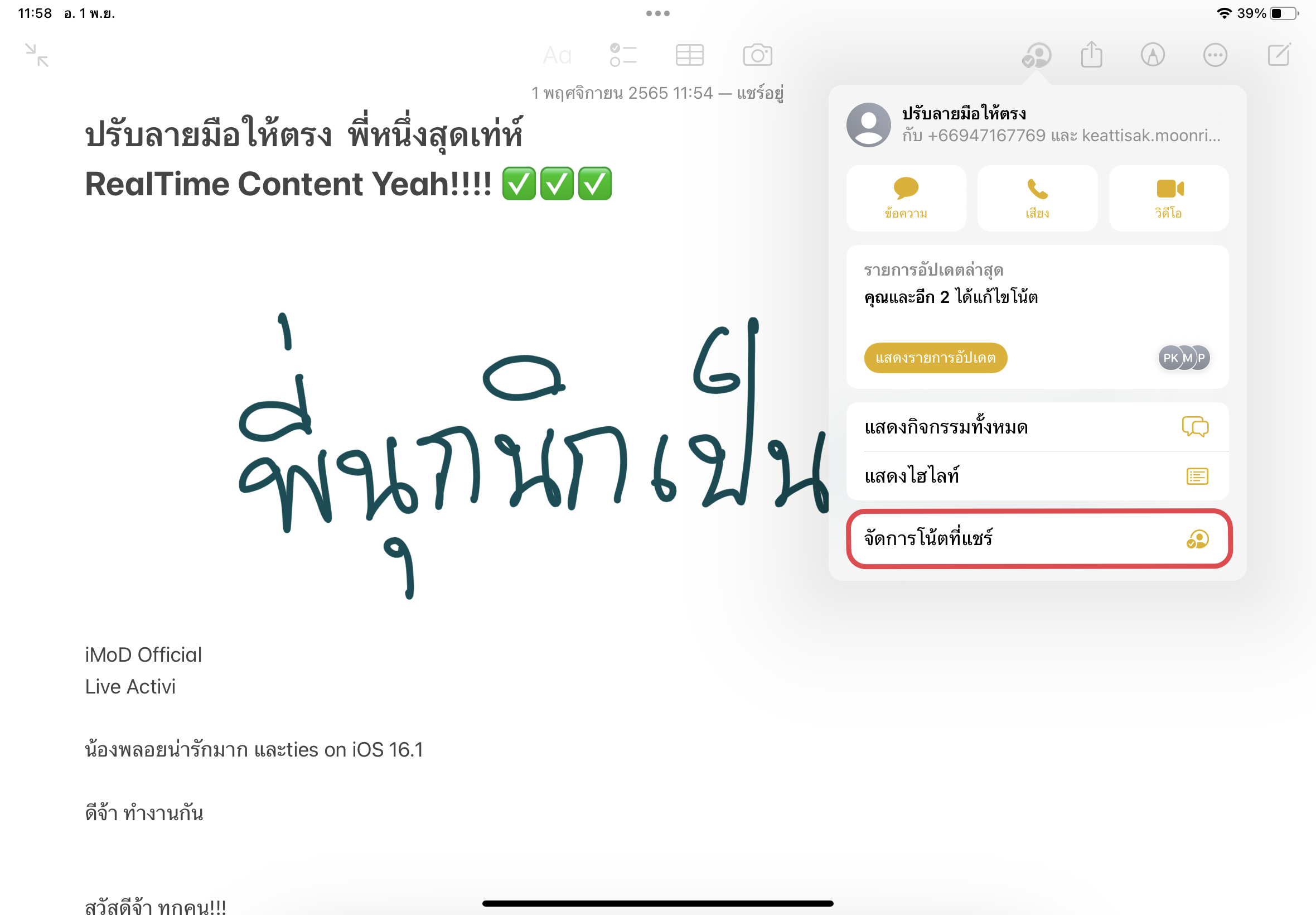Viewport: 1316px width, 915px height.
Task: Tap the collapse fullscreen arrows icon
Action: (x=37, y=56)
